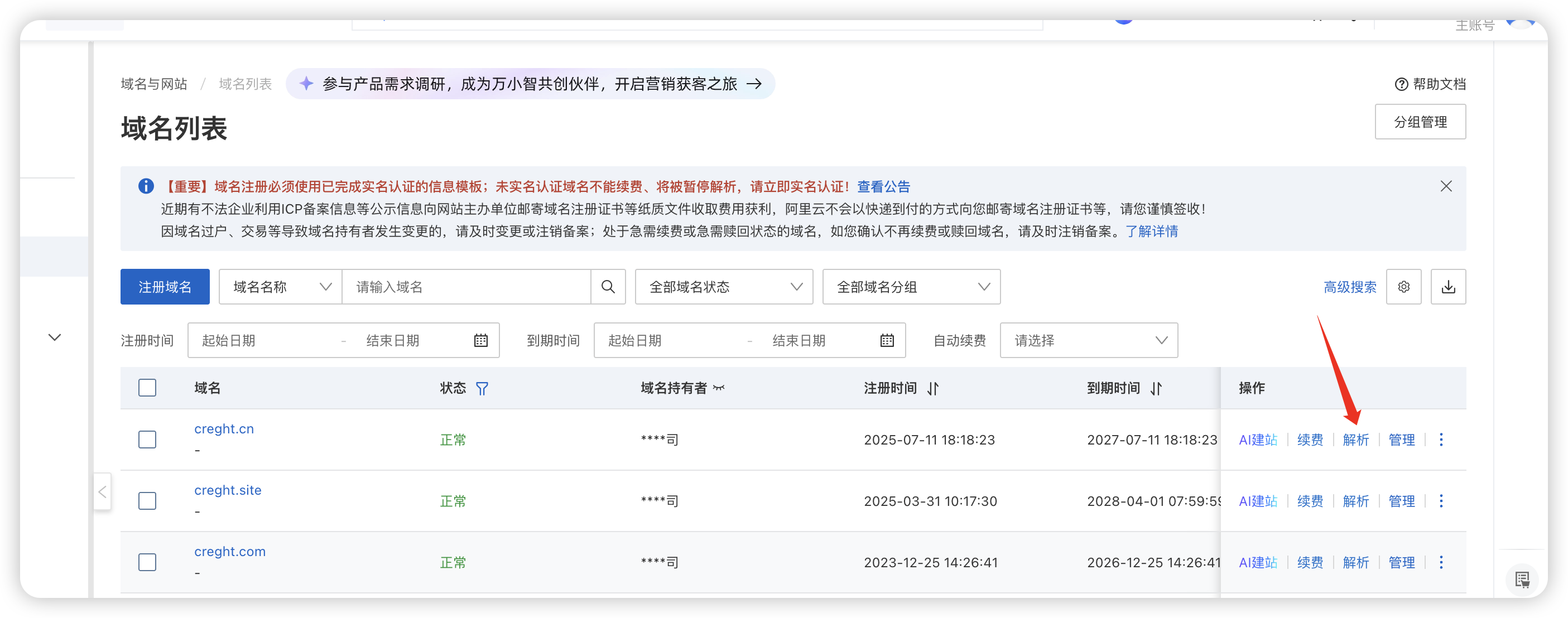
Task: Open the 查看公告 link
Action: click(x=883, y=186)
